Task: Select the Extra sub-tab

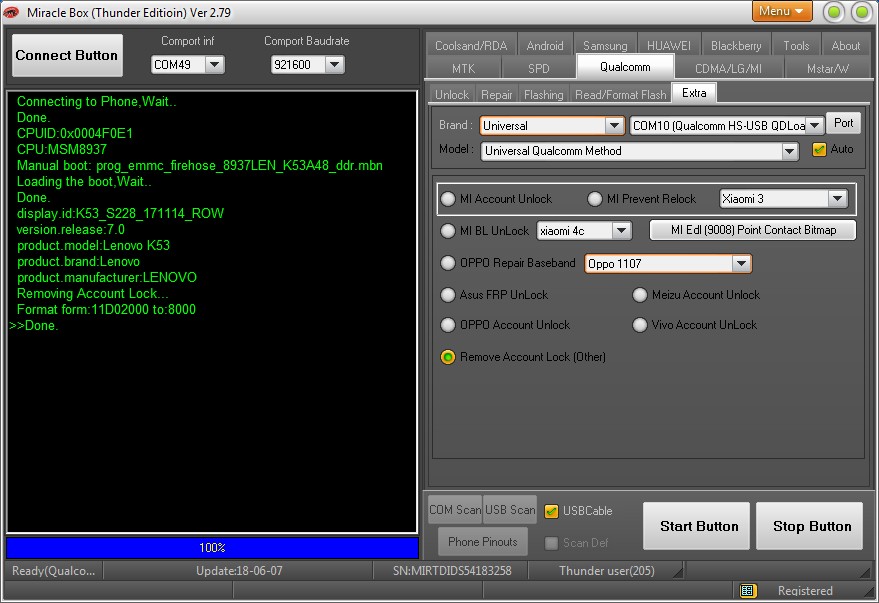Action: tap(694, 93)
